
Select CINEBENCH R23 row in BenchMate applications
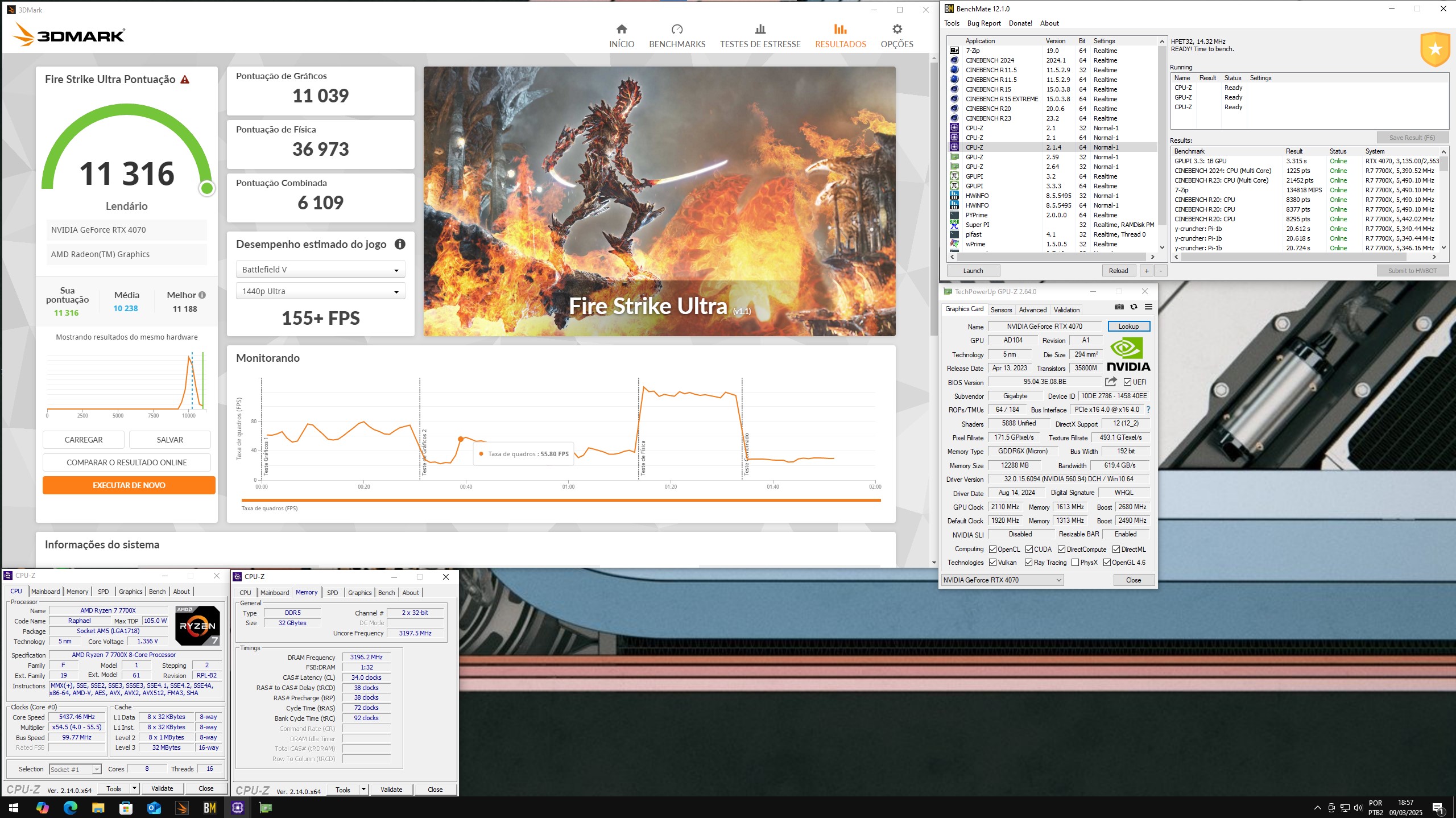click(x=1052, y=118)
